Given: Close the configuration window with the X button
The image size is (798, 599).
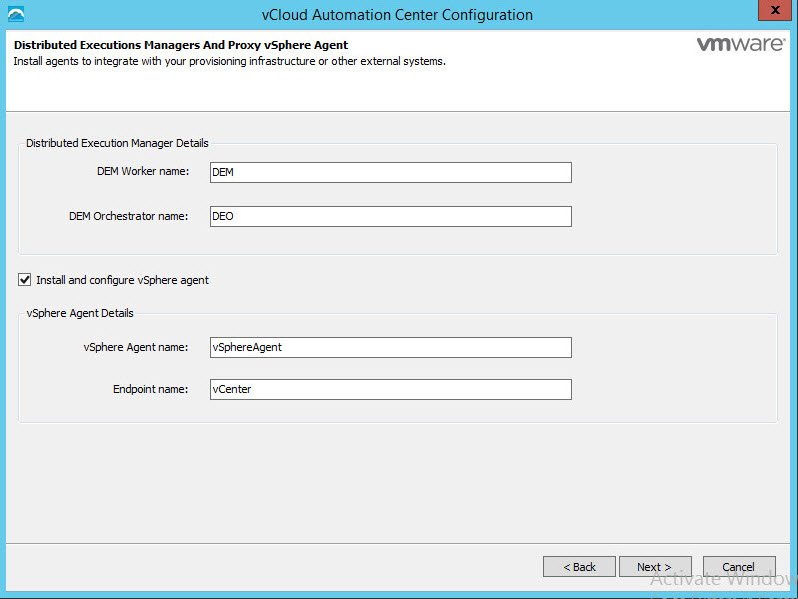Looking at the screenshot, I should click(770, 12).
